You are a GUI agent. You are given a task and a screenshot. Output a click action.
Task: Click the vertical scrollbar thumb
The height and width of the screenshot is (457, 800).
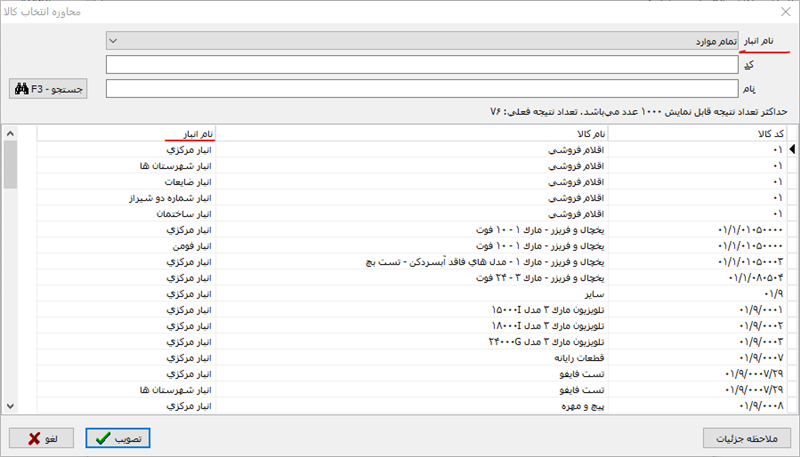pos(10,165)
